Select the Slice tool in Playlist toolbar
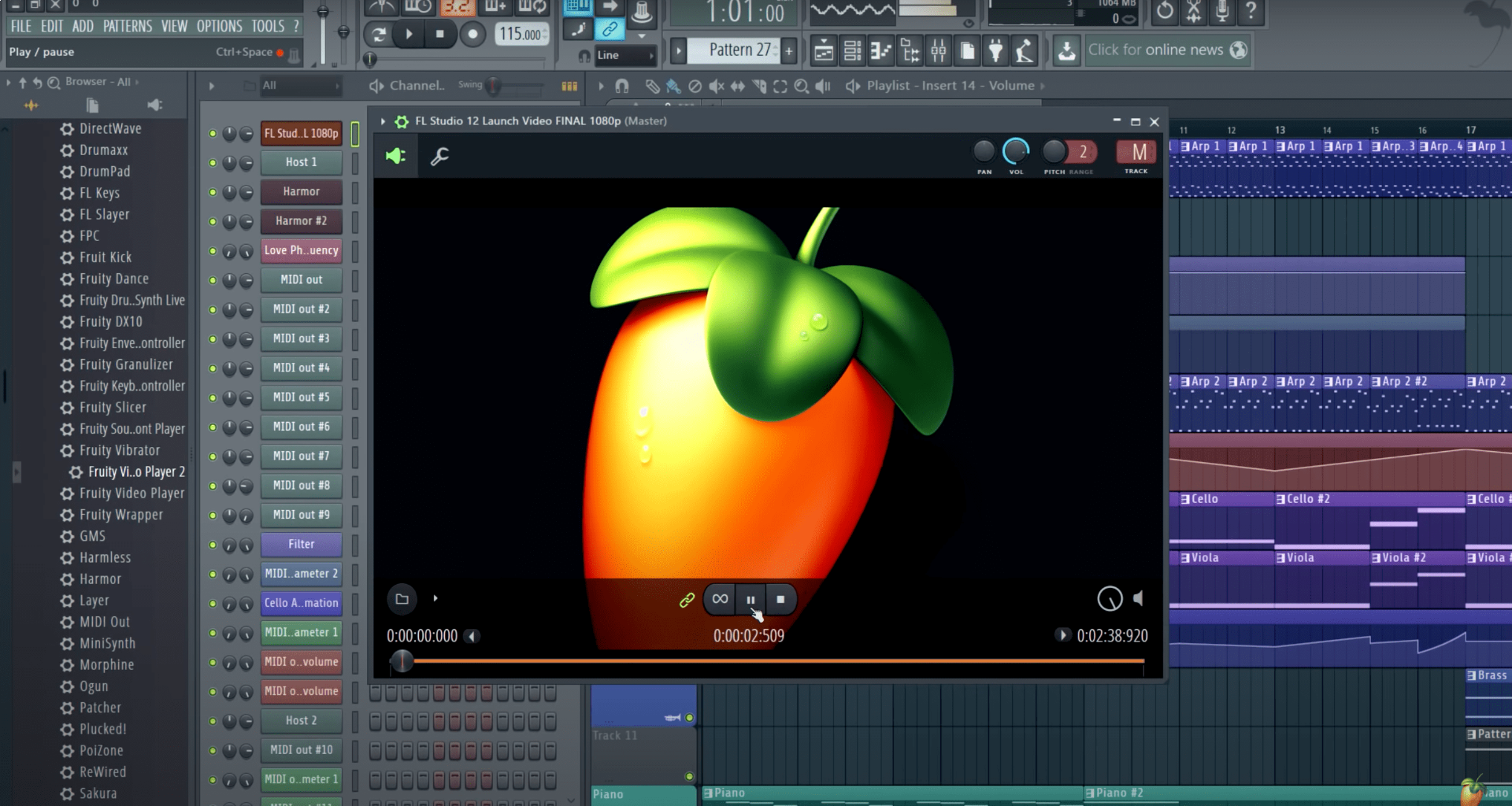 [759, 86]
